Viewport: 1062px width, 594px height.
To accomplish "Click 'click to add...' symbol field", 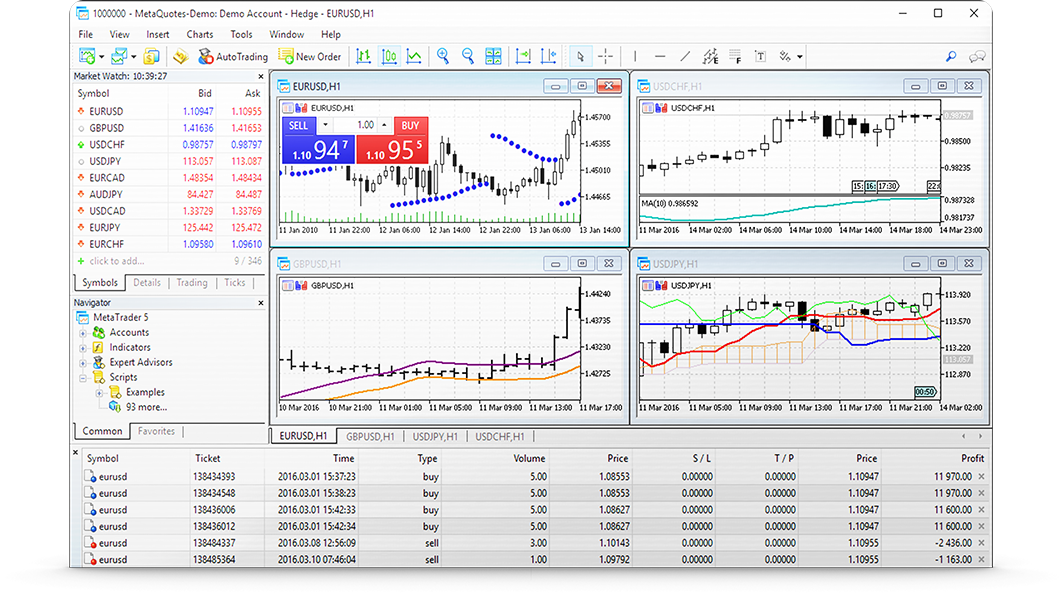I will [116, 261].
